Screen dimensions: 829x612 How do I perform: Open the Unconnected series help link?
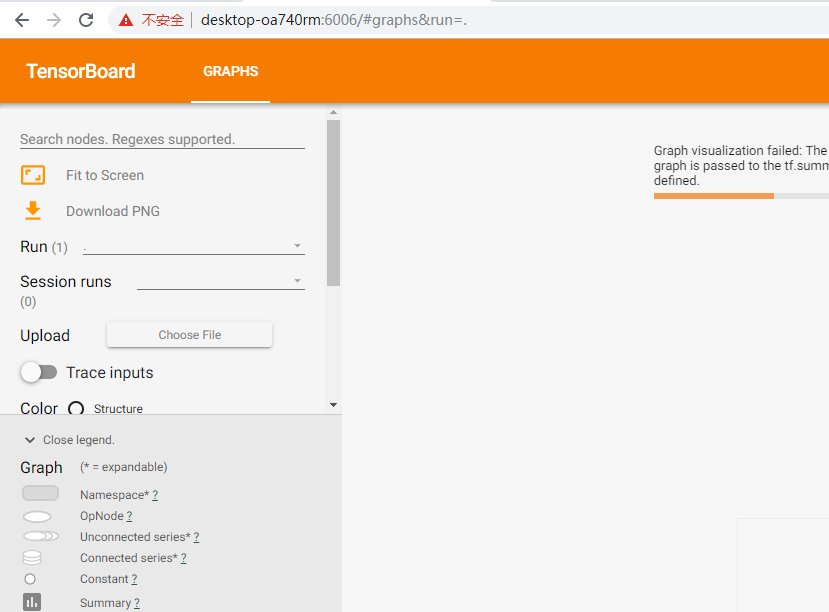click(x=196, y=537)
